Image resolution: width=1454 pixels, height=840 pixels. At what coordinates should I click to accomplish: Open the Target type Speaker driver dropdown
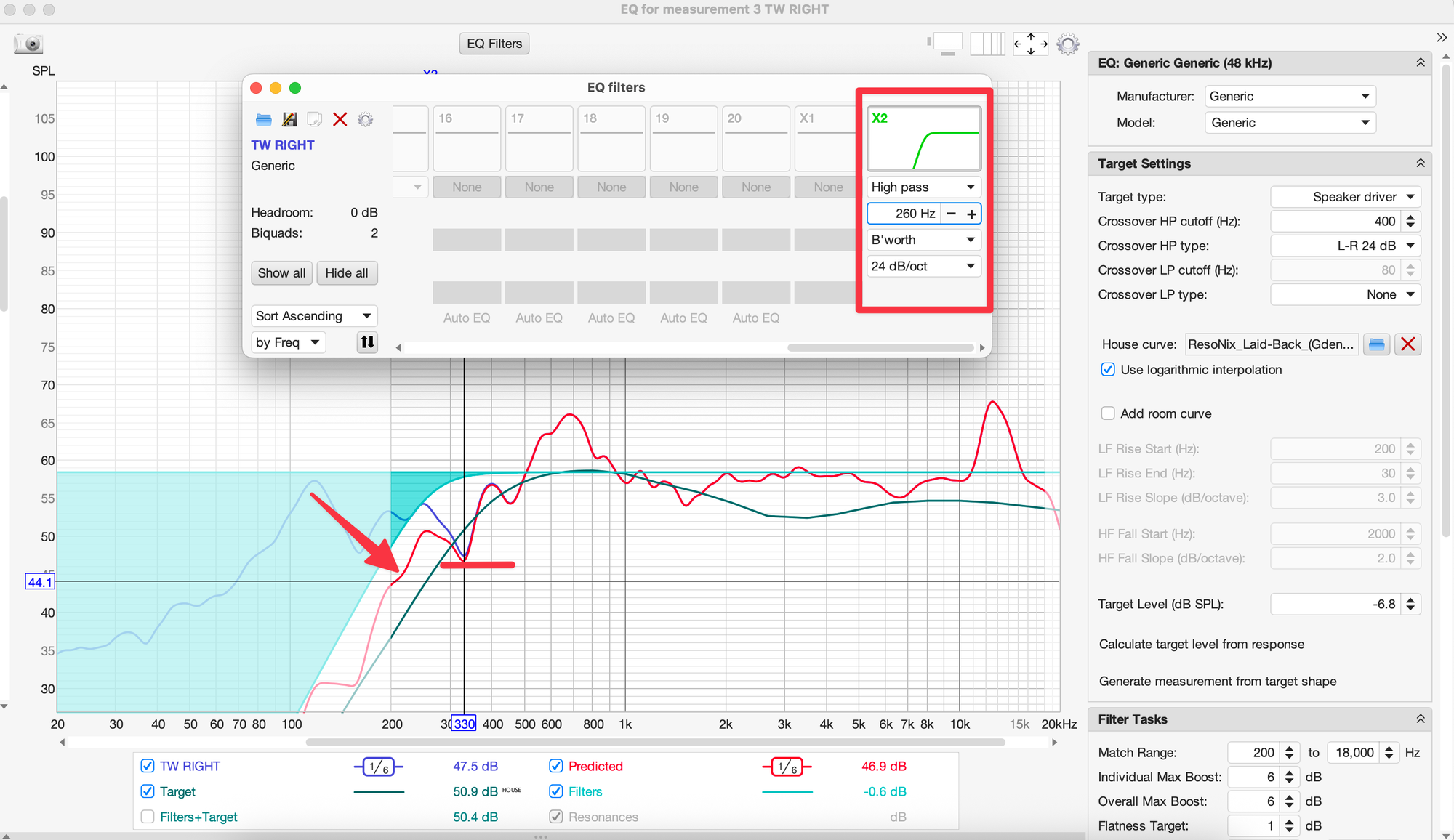coord(1345,197)
